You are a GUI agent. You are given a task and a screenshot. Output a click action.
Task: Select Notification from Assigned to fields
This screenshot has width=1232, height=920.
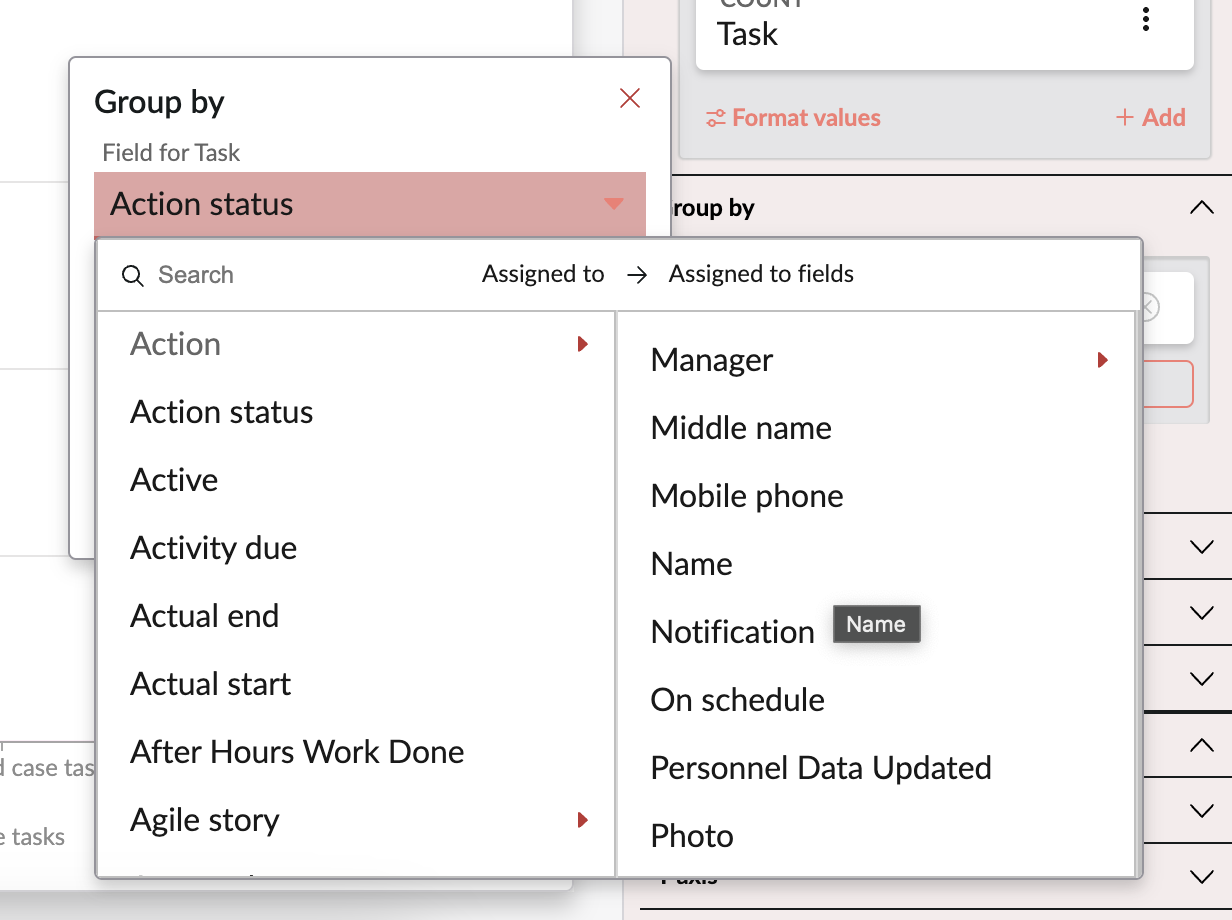point(732,631)
